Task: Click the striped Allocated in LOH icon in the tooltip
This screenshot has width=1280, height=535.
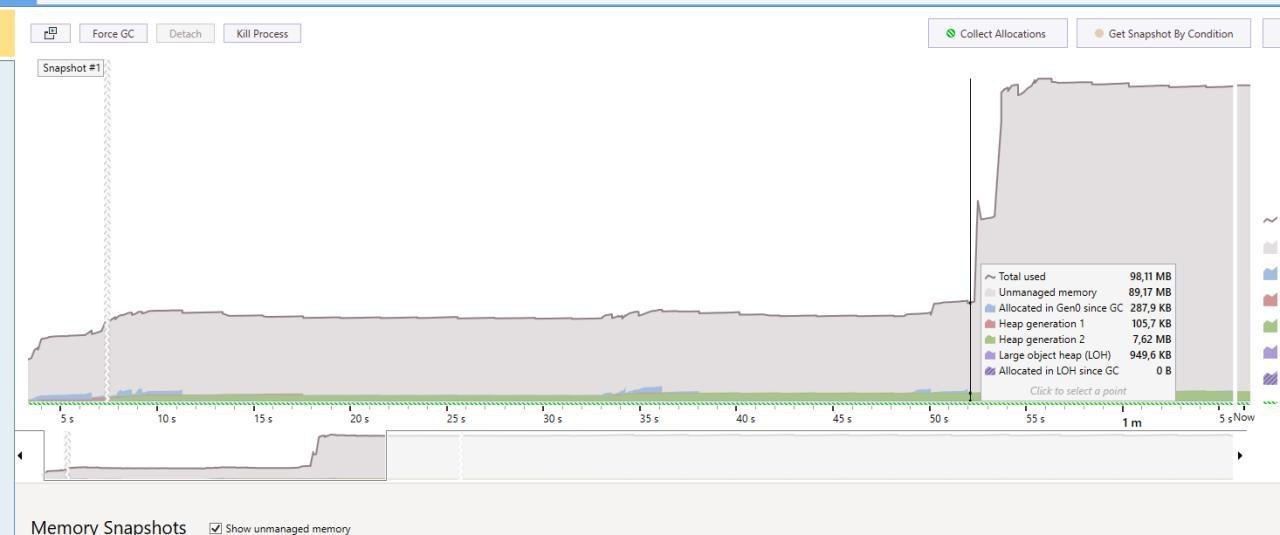Action: coord(990,370)
